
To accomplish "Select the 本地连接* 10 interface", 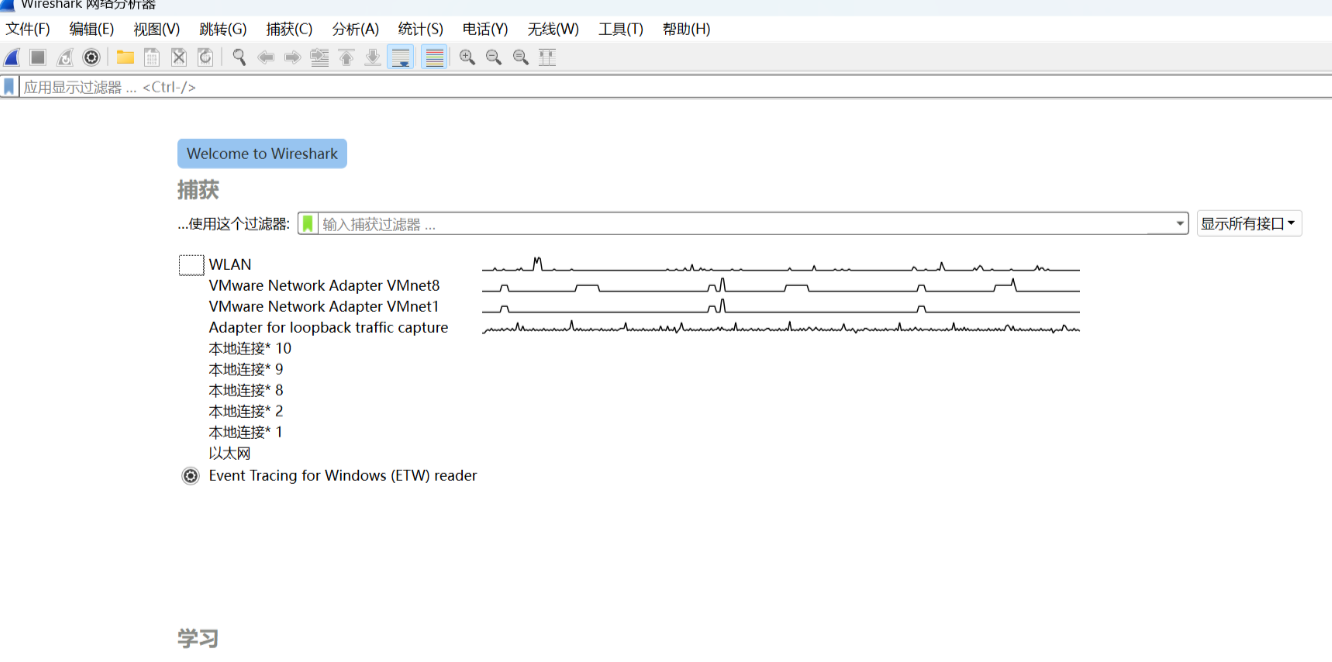I will [250, 349].
